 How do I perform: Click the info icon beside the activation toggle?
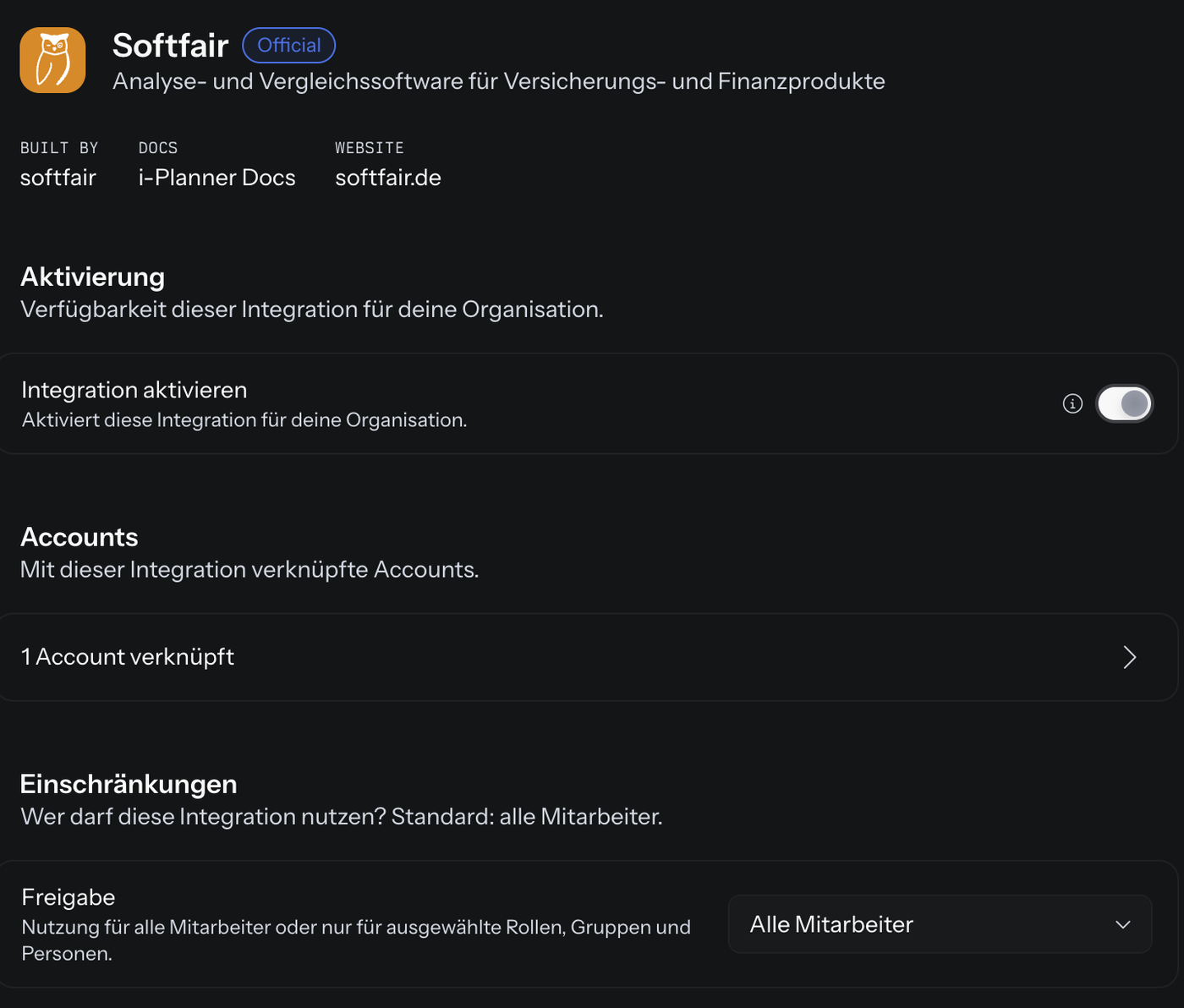click(1072, 403)
